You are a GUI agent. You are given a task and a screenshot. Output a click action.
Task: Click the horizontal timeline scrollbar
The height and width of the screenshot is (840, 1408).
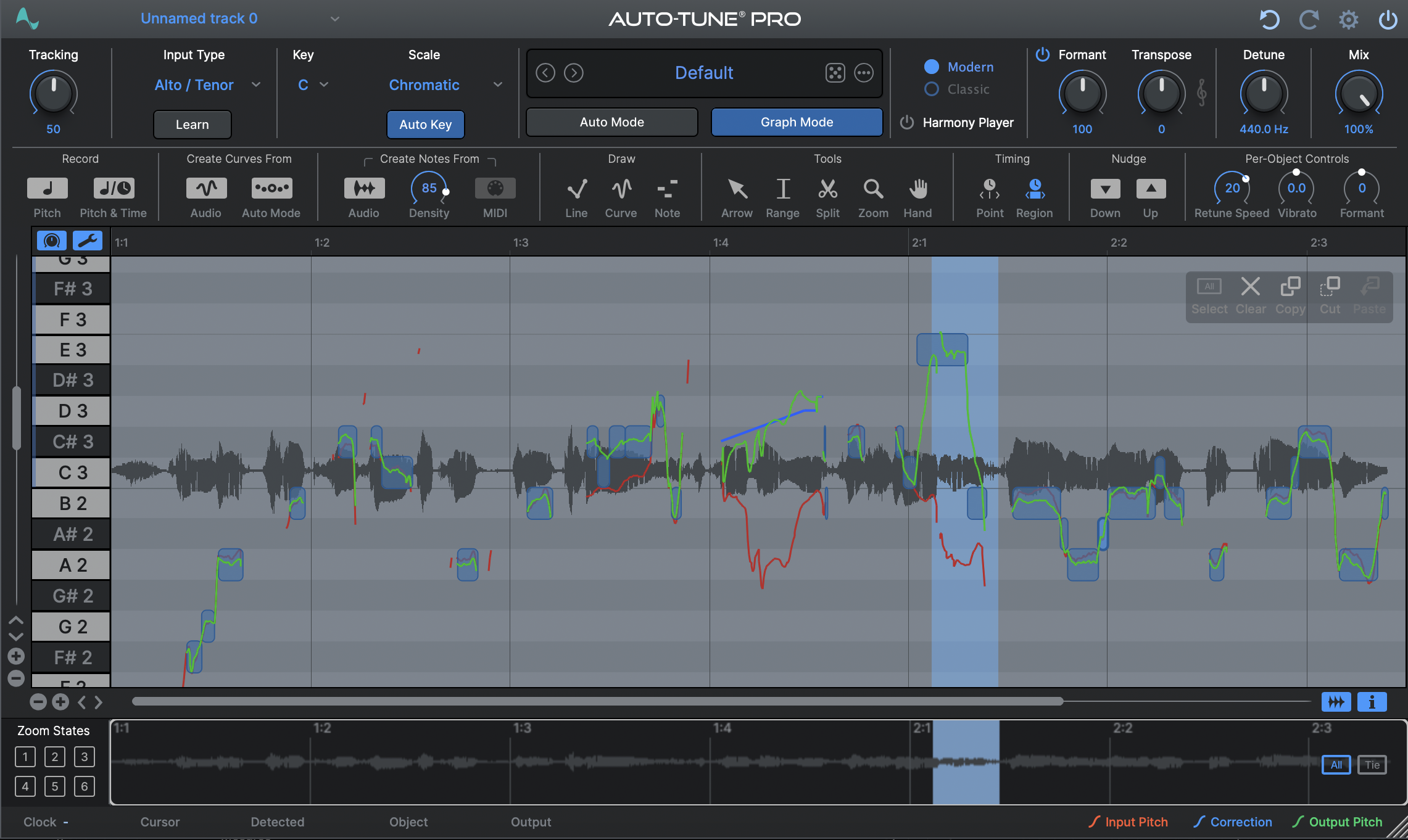pyautogui.click(x=597, y=701)
